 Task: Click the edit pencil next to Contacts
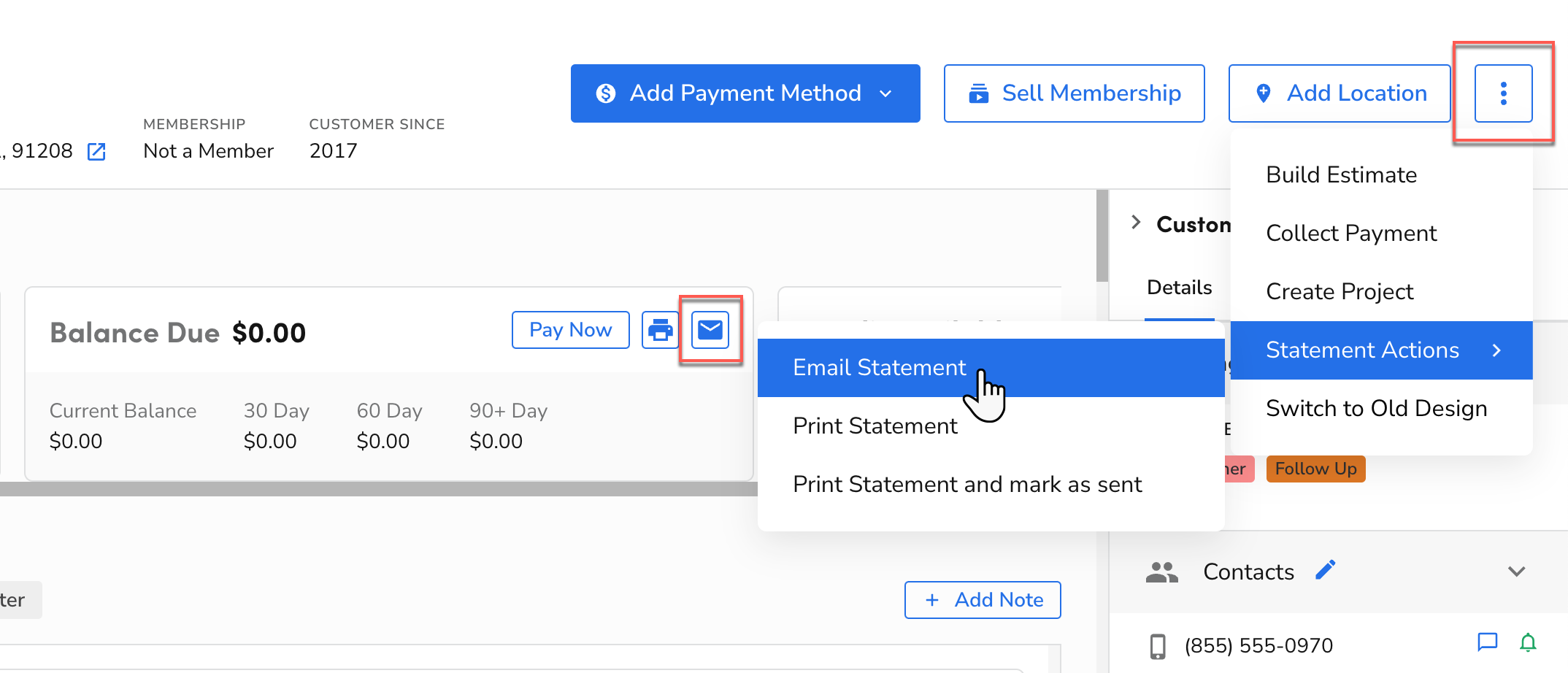(1326, 569)
